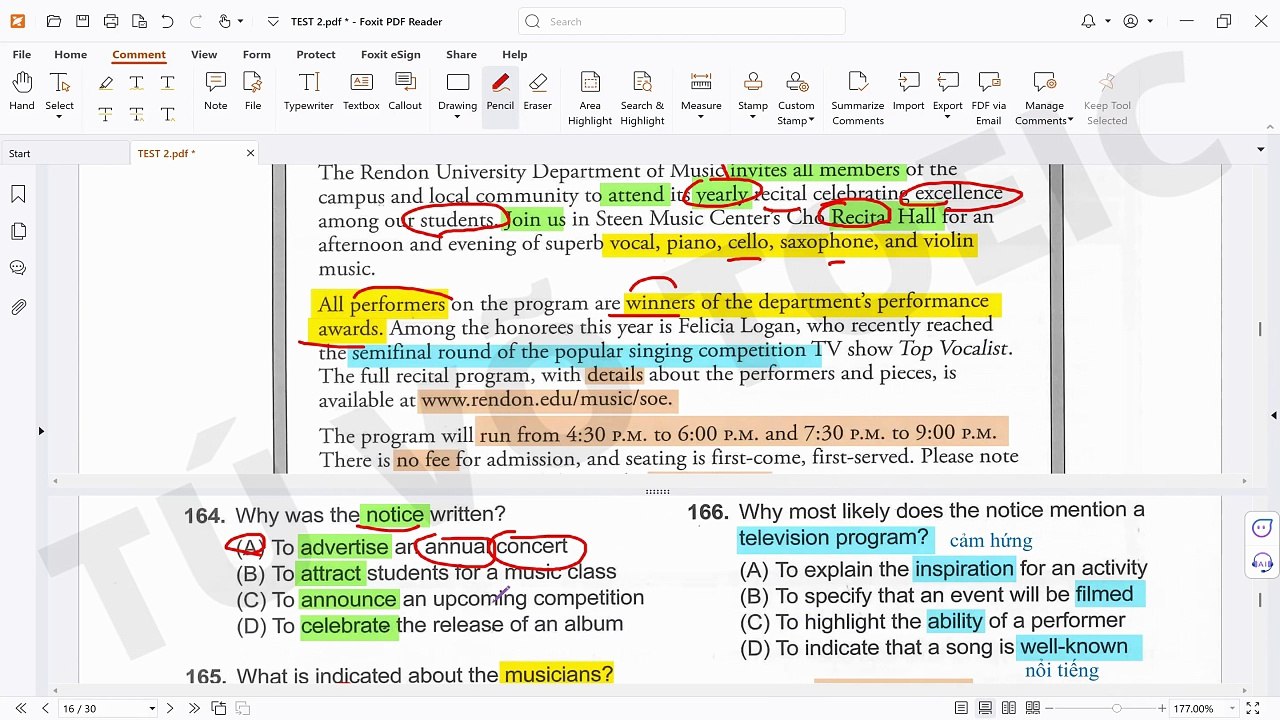Screen dimensions: 1280x720
Task: Open the notifications bell
Action: tap(1089, 21)
